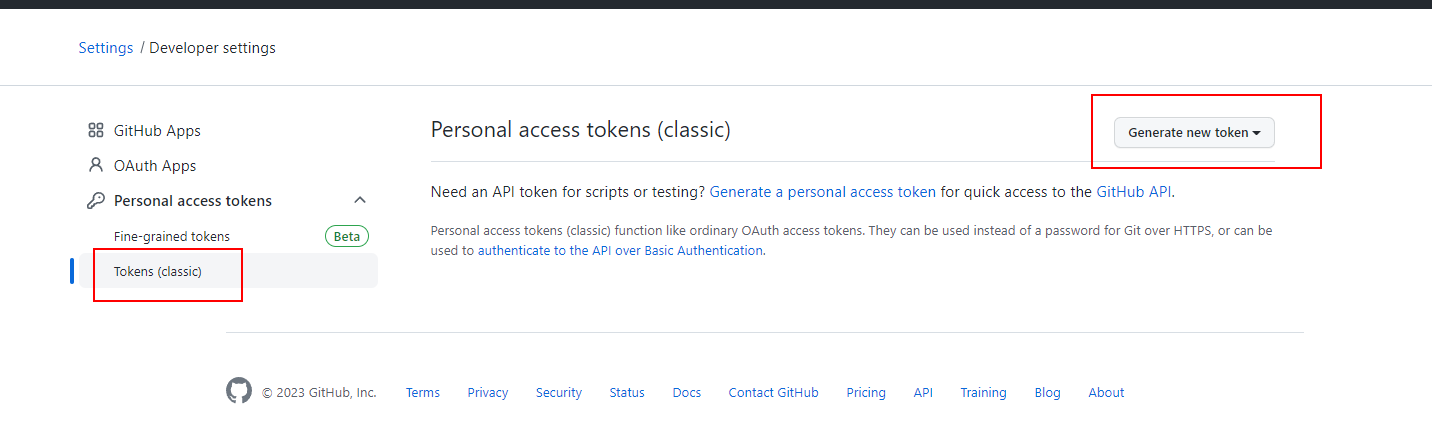The height and width of the screenshot is (421, 1432).
Task: Click the OAuth Apps person icon
Action: pos(96,165)
